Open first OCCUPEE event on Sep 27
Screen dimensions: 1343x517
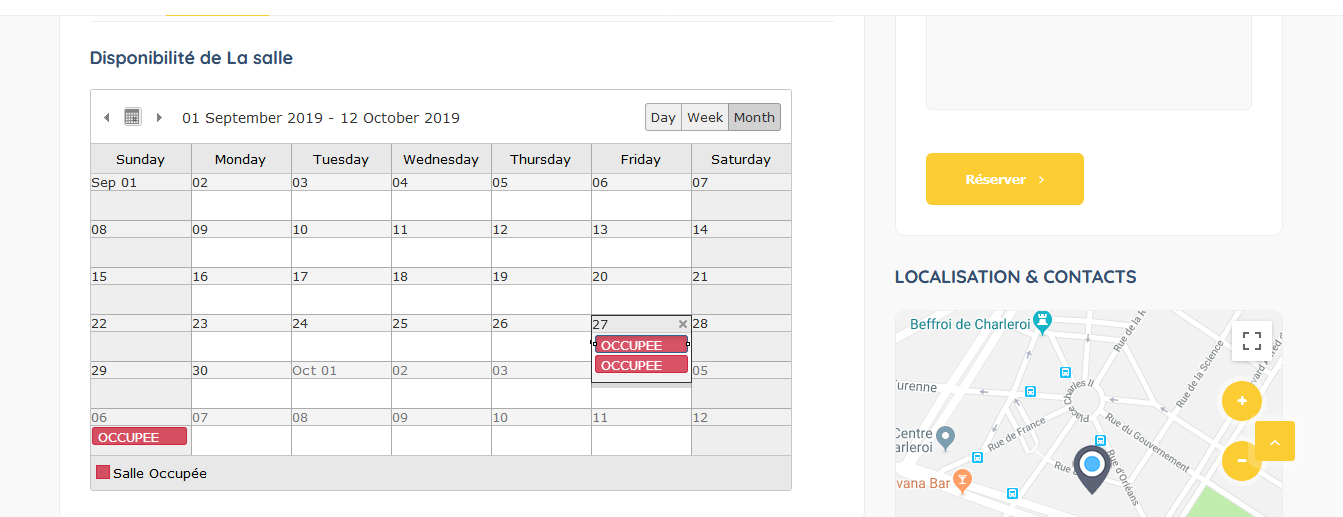pyautogui.click(x=641, y=345)
